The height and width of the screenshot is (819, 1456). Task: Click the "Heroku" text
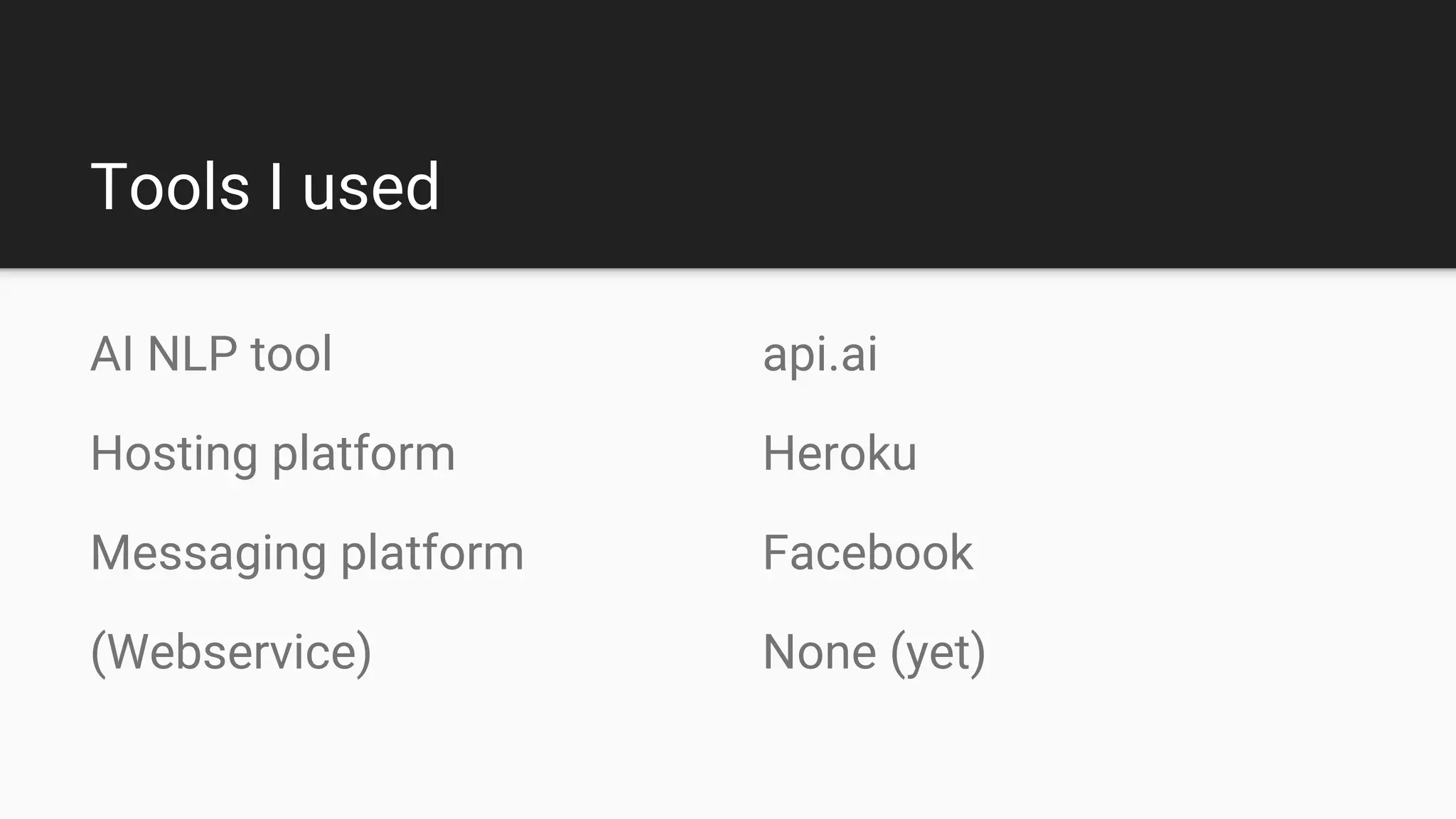pos(839,453)
